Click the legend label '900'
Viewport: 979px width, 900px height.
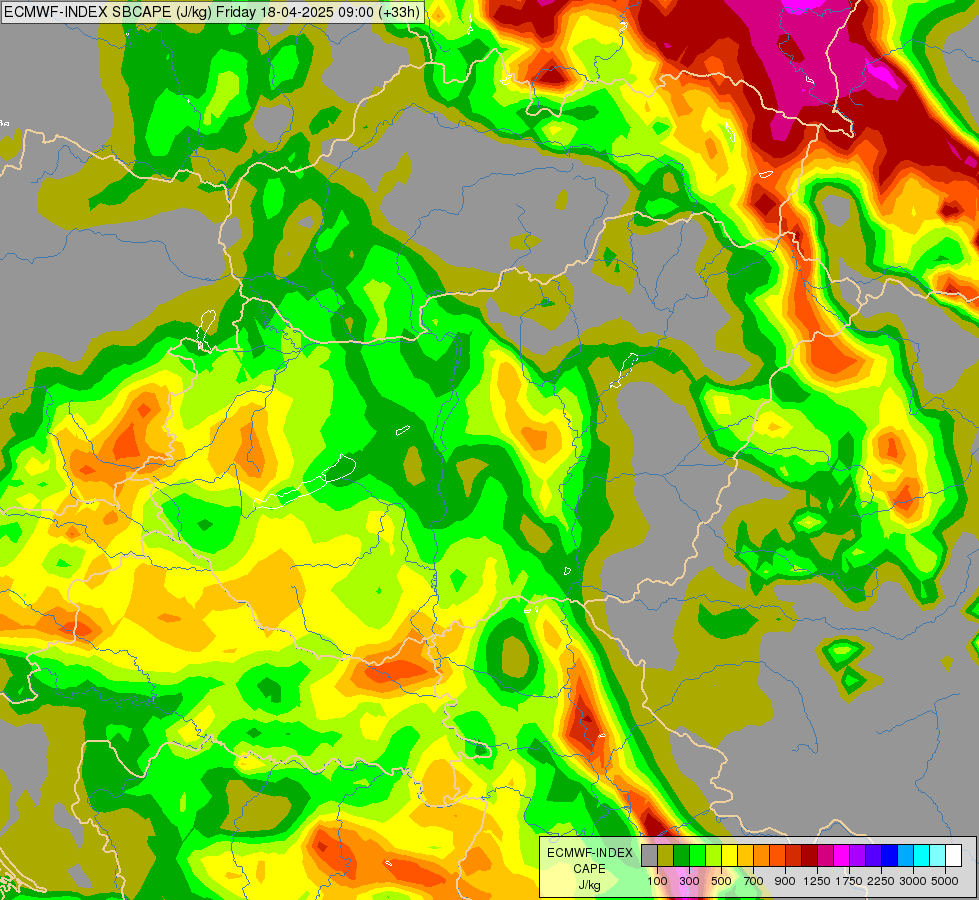click(785, 881)
